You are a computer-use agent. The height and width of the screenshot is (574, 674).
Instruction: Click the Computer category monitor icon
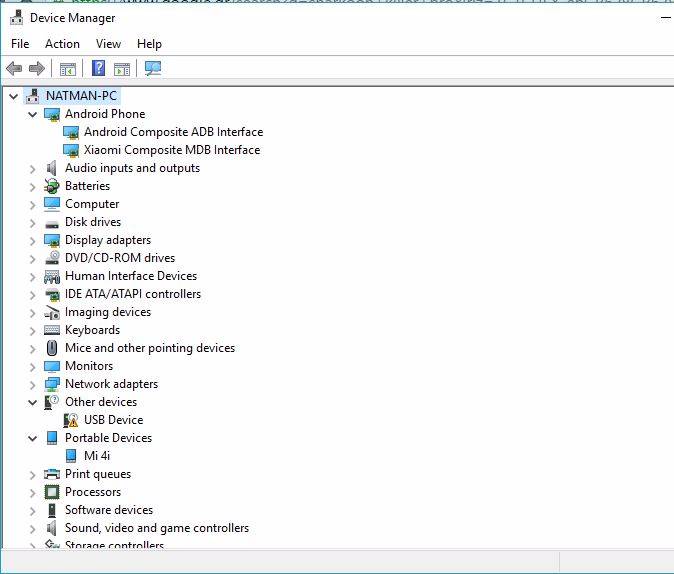pos(52,204)
